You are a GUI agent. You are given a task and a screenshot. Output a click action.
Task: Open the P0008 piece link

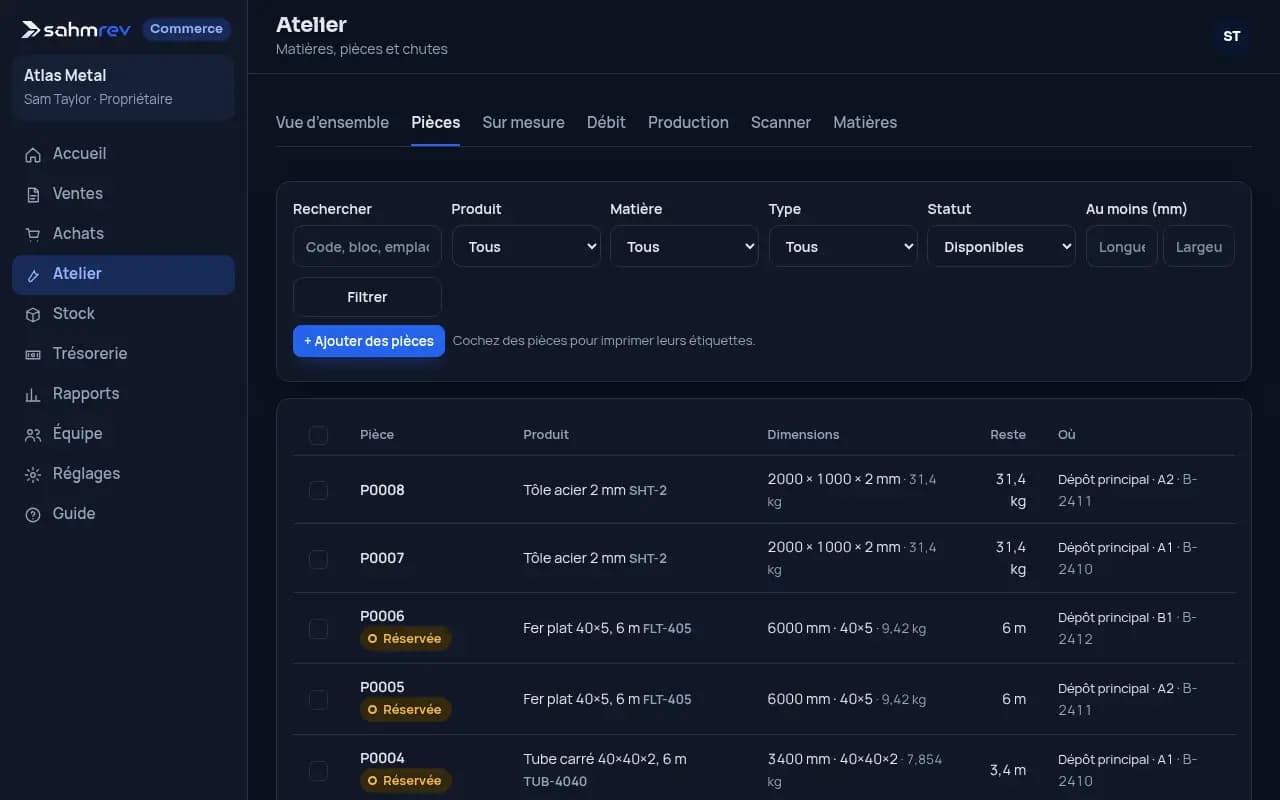[x=382, y=490]
